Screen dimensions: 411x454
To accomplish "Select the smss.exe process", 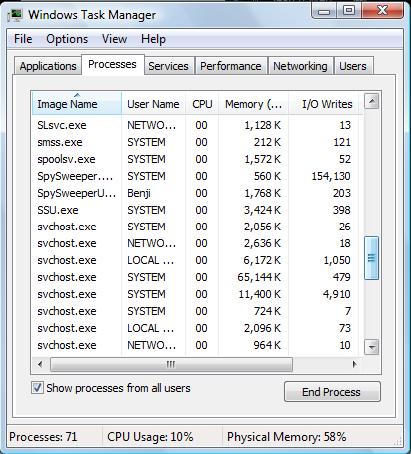I will tap(195, 142).
